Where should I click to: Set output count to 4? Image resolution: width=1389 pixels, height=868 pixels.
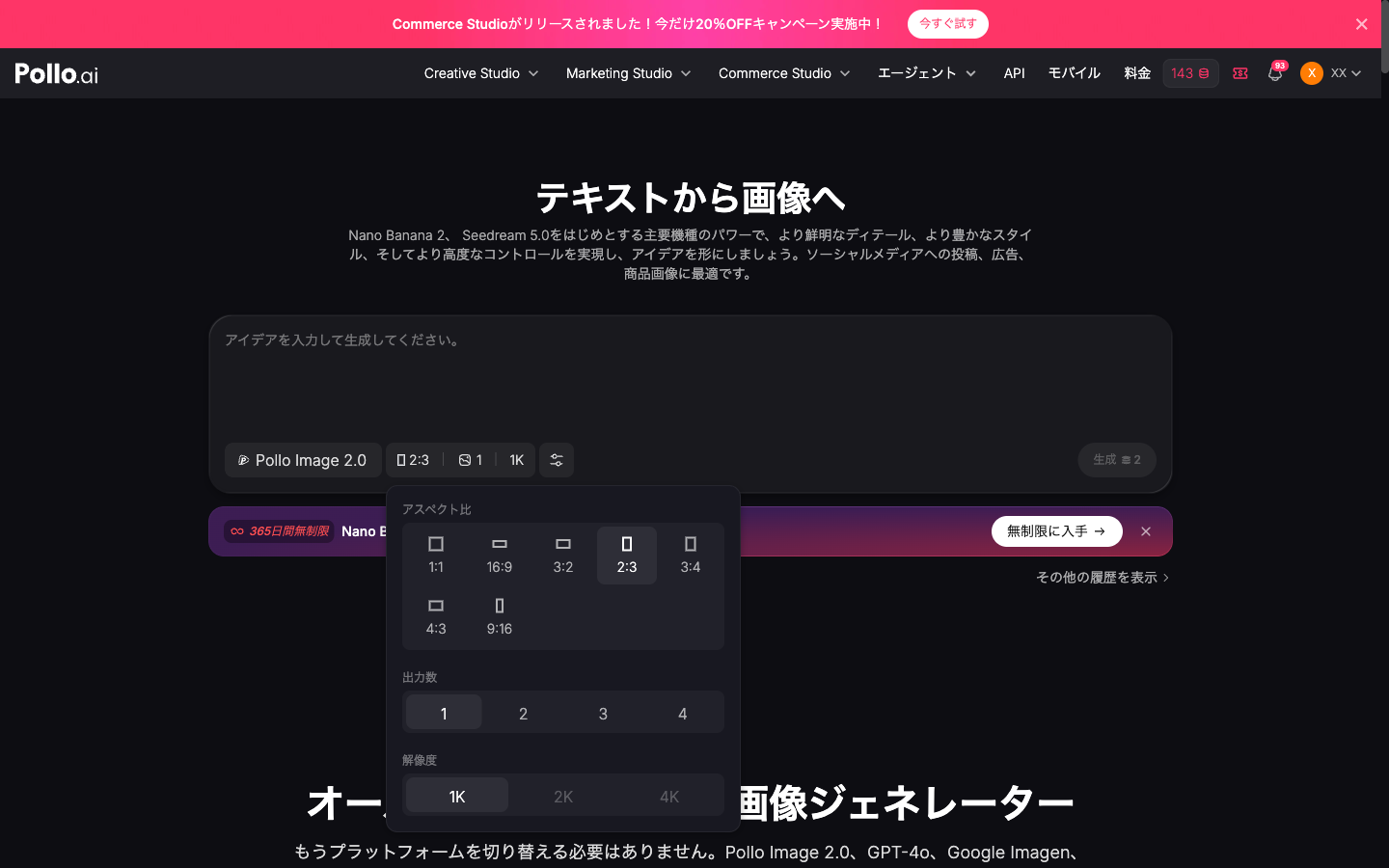pyautogui.click(x=683, y=713)
